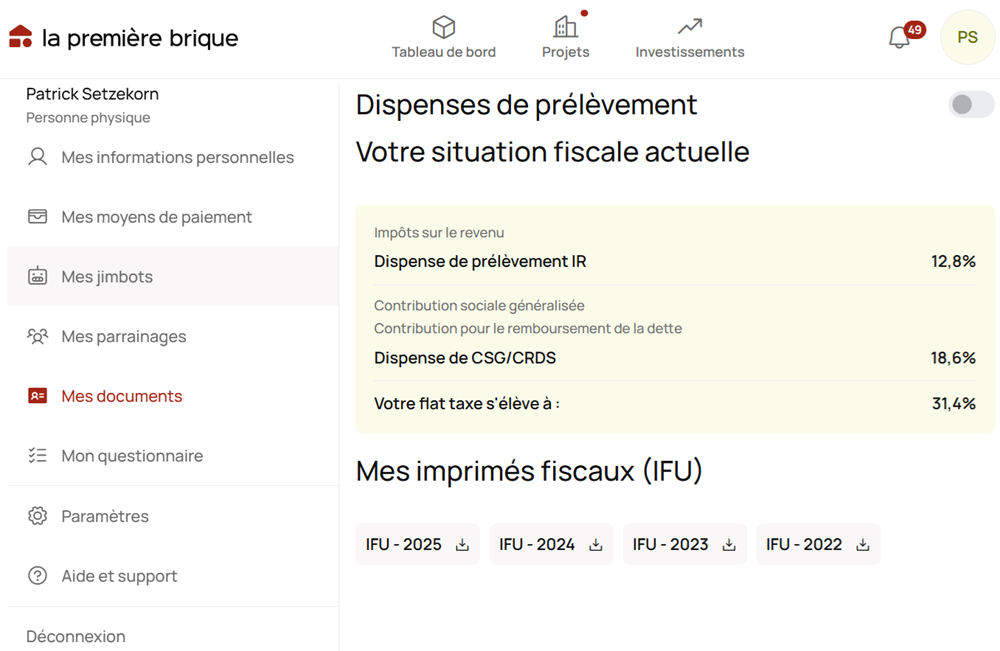Screen dimensions: 1000x651
Task: Click Déconnexion to log out
Action: (76, 636)
